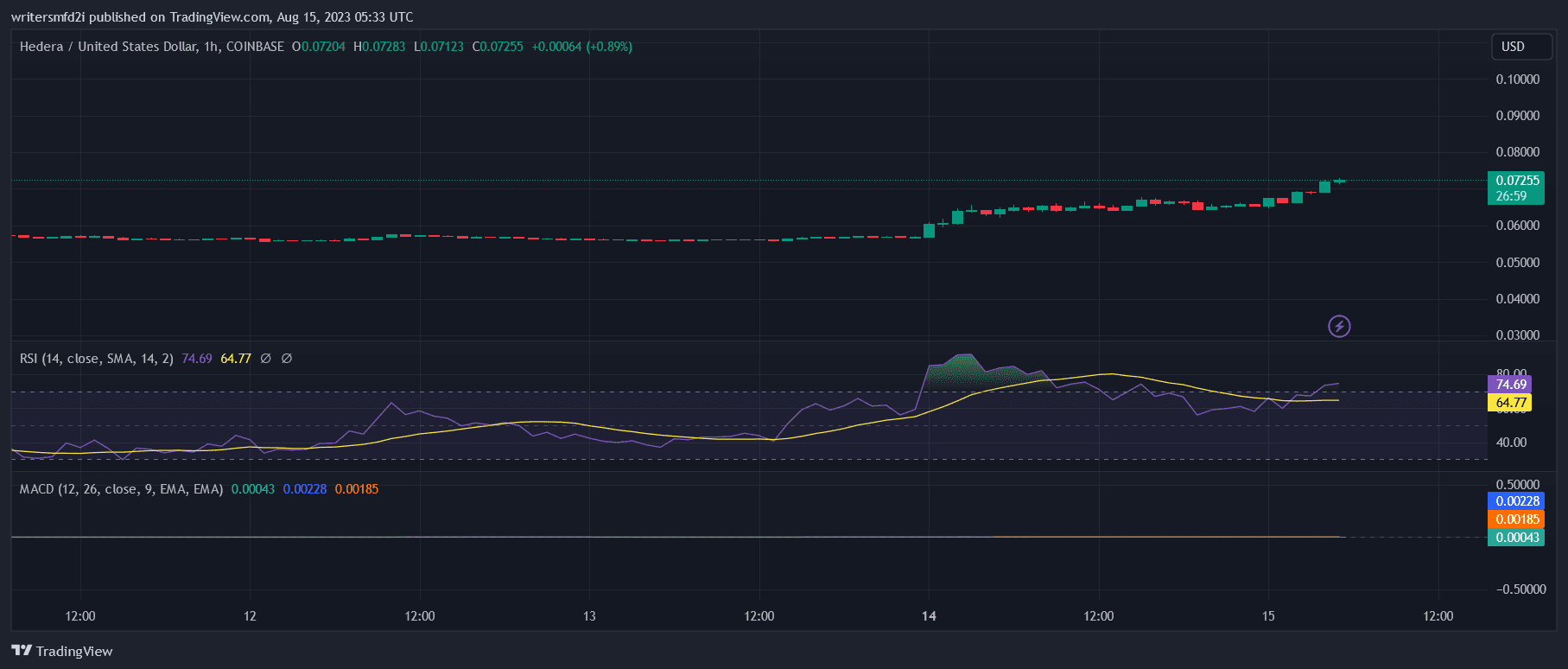The height and width of the screenshot is (669, 1568).
Task: Click the first ∅ symbol in RSI legend
Action: pyautogui.click(x=266, y=358)
